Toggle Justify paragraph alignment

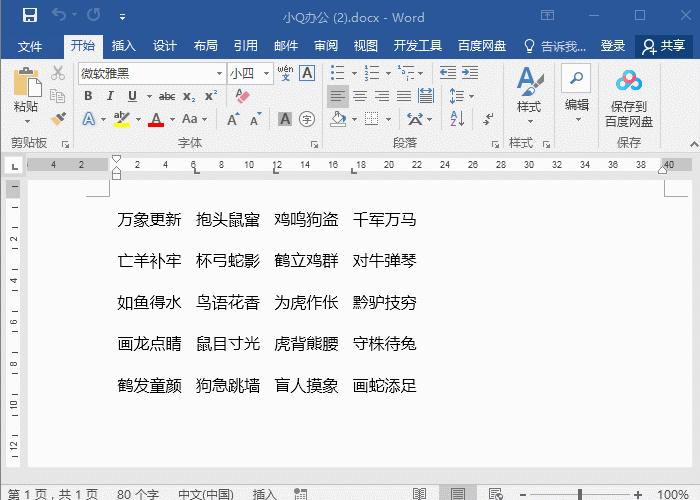(404, 96)
